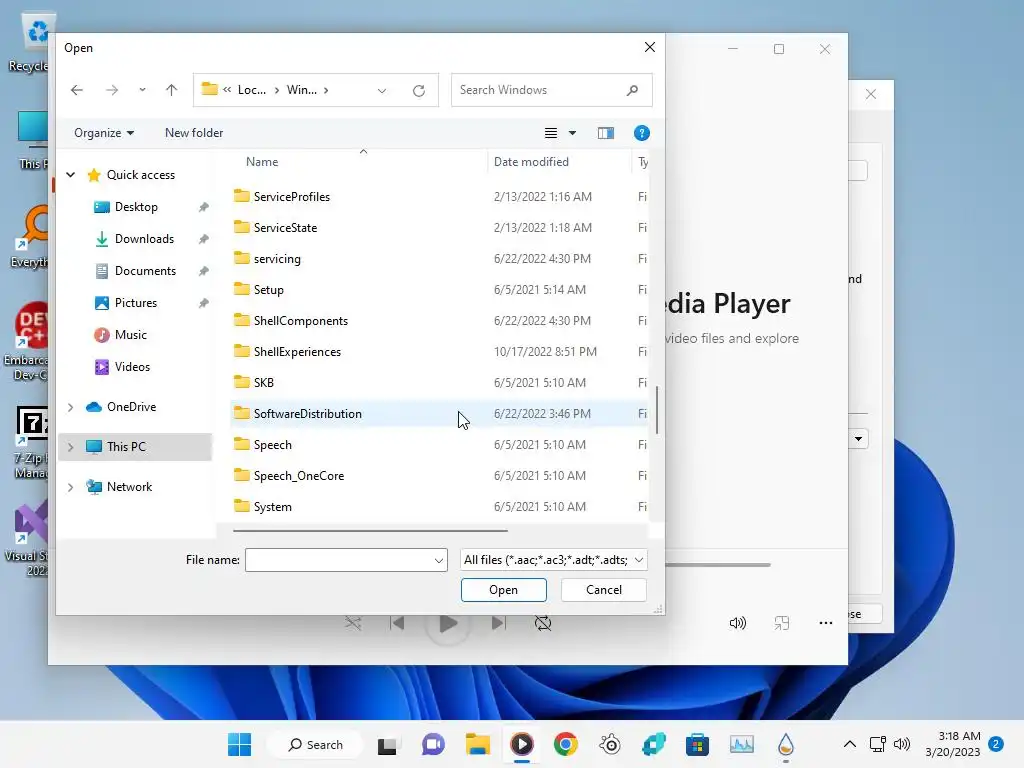The height and width of the screenshot is (768, 1024).
Task: Select the System folder
Action: (x=272, y=507)
